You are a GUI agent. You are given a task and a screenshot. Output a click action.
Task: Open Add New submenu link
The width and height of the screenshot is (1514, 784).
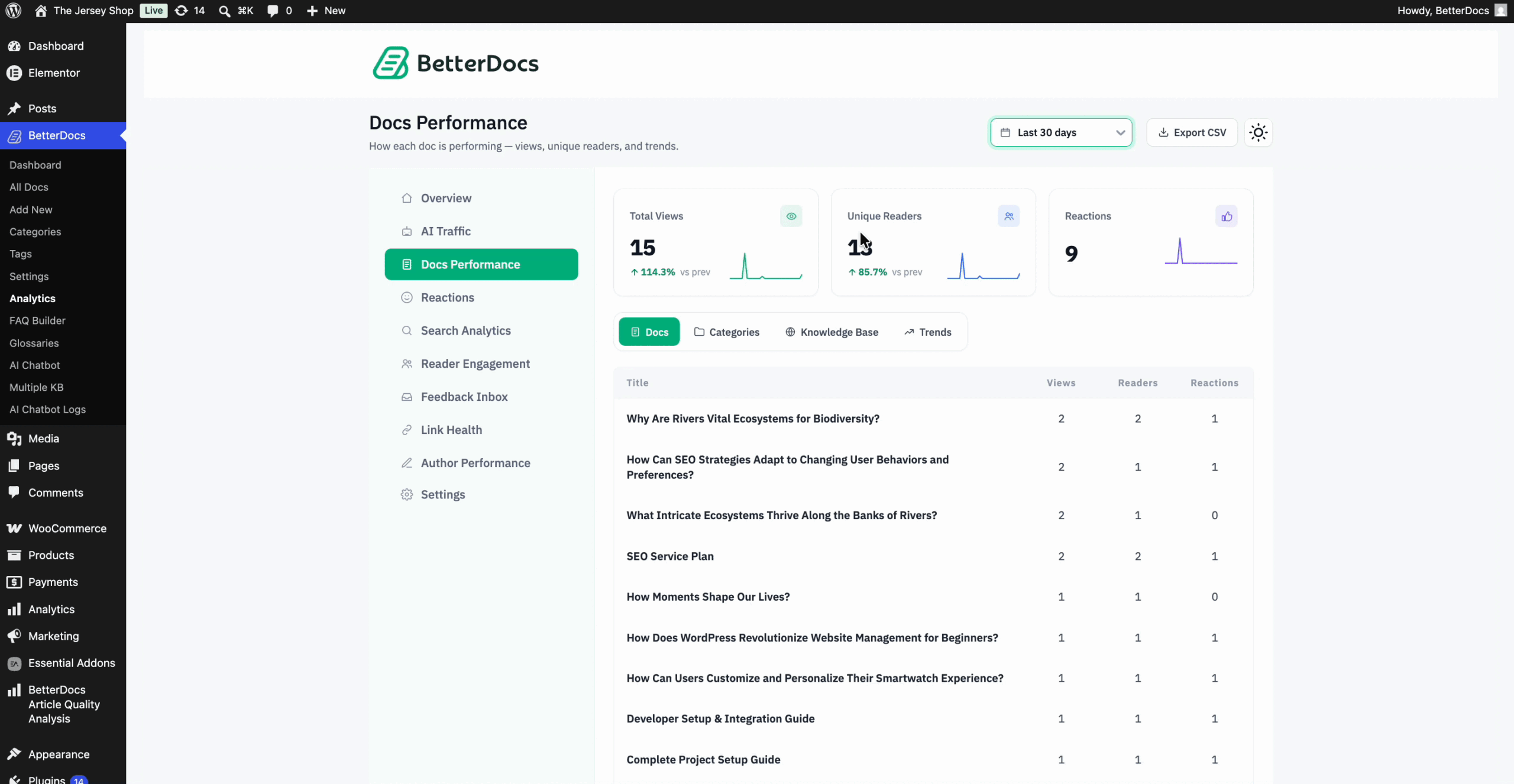(31, 209)
